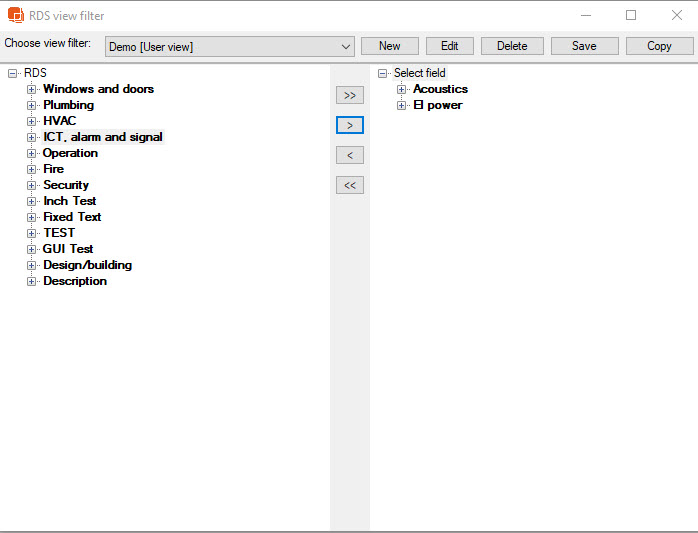698x533 pixels.
Task: Click the move selected right > button
Action: pyautogui.click(x=350, y=125)
